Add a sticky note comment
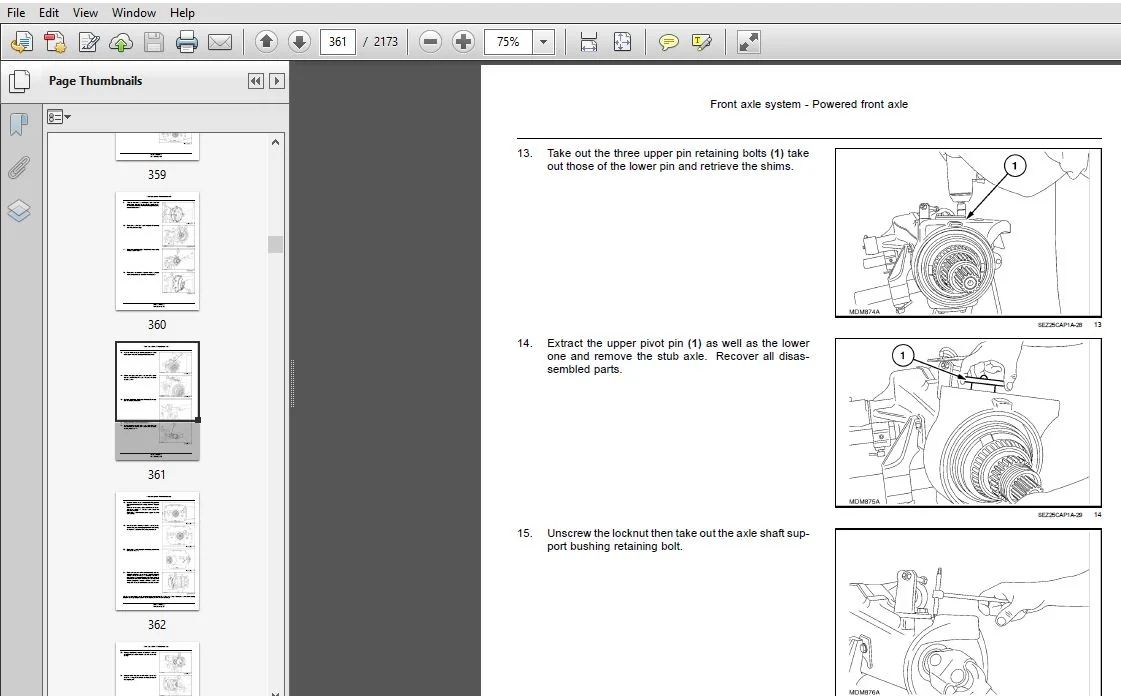1121x696 pixels. (x=668, y=42)
